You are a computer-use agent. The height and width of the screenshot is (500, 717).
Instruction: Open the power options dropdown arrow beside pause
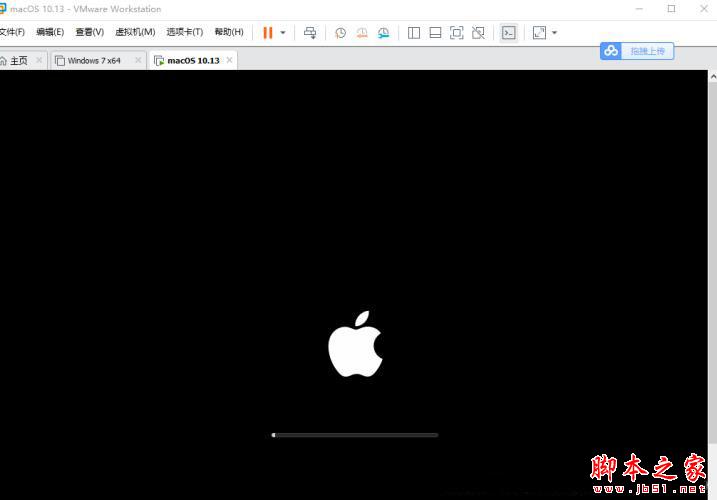283,32
